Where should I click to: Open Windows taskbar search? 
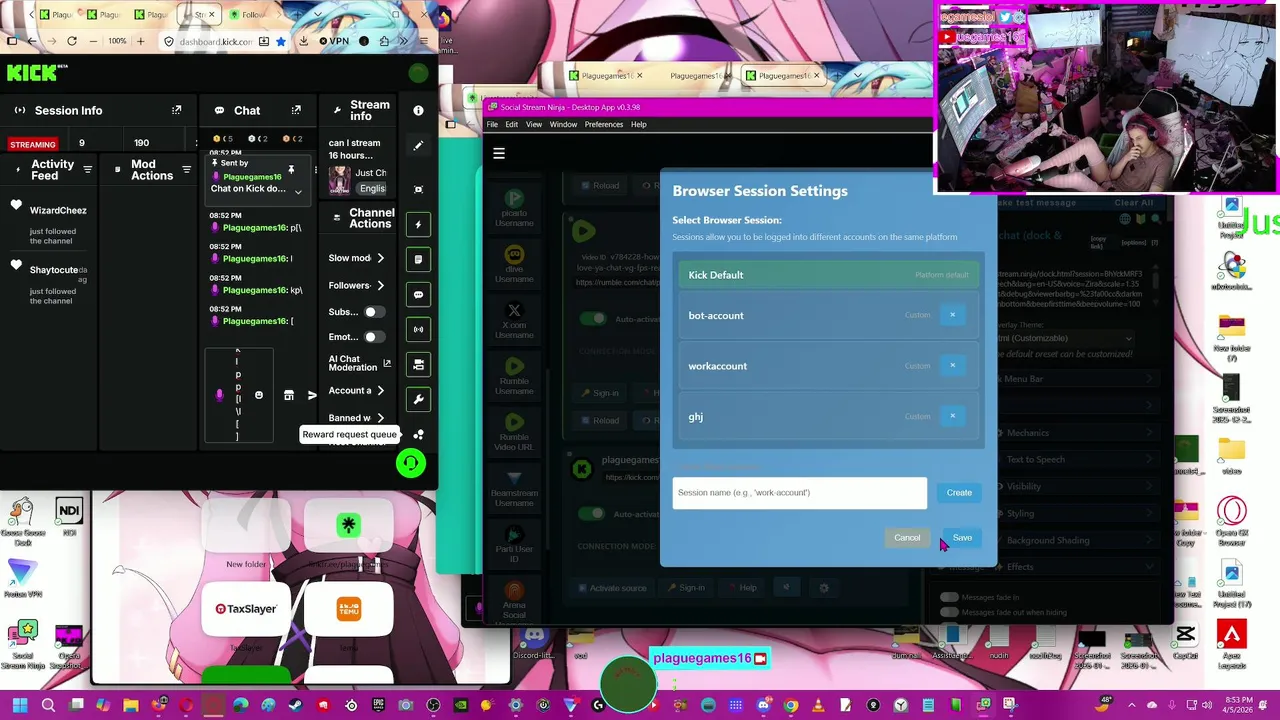[x=48, y=705]
